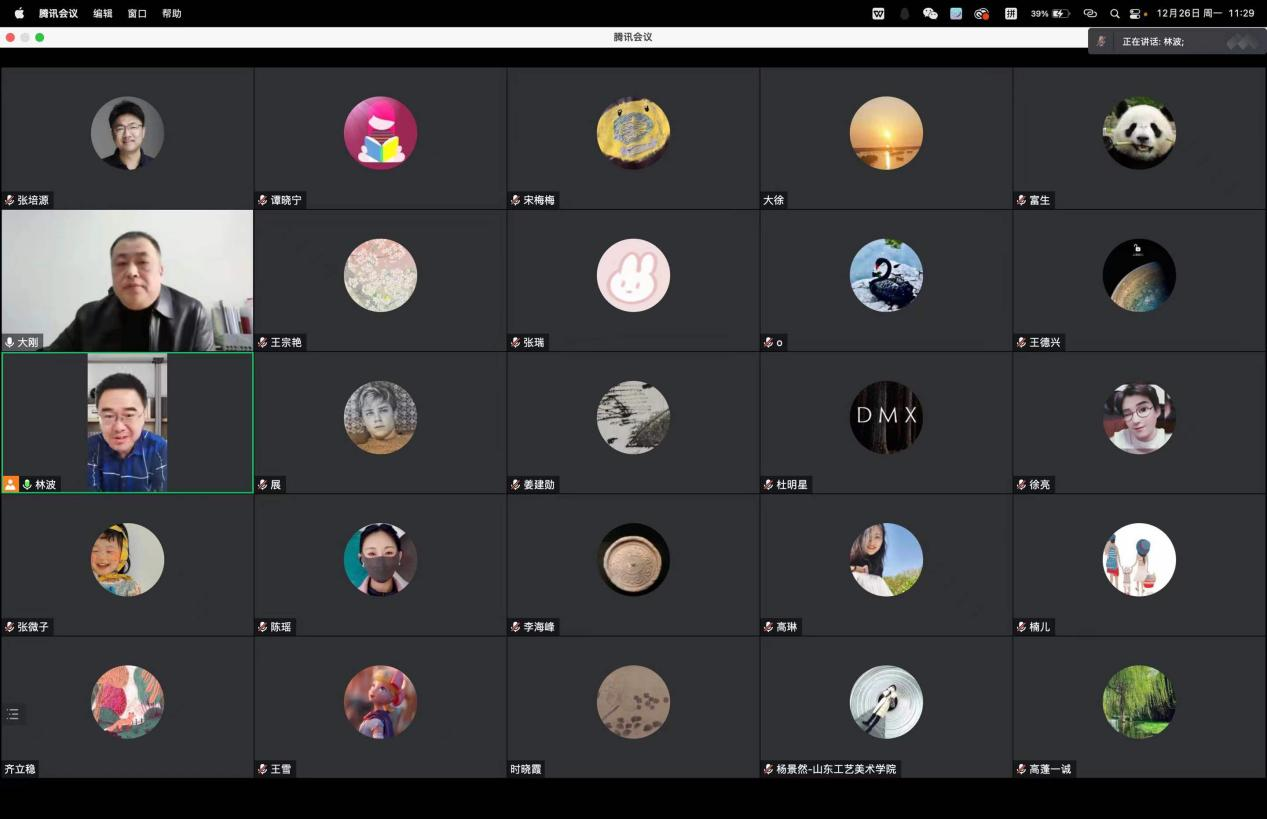
Task: Click the muted mic icon beside 张培源
Action: click(10, 200)
